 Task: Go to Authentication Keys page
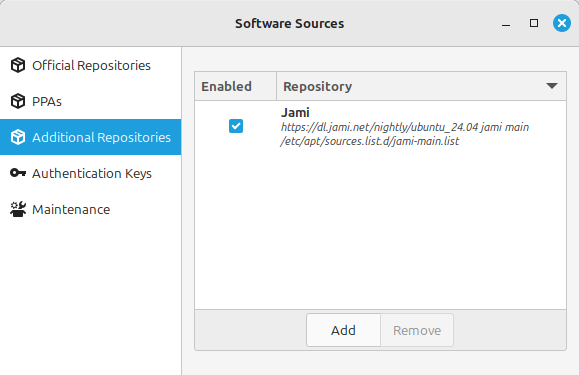pyautogui.click(x=90, y=173)
